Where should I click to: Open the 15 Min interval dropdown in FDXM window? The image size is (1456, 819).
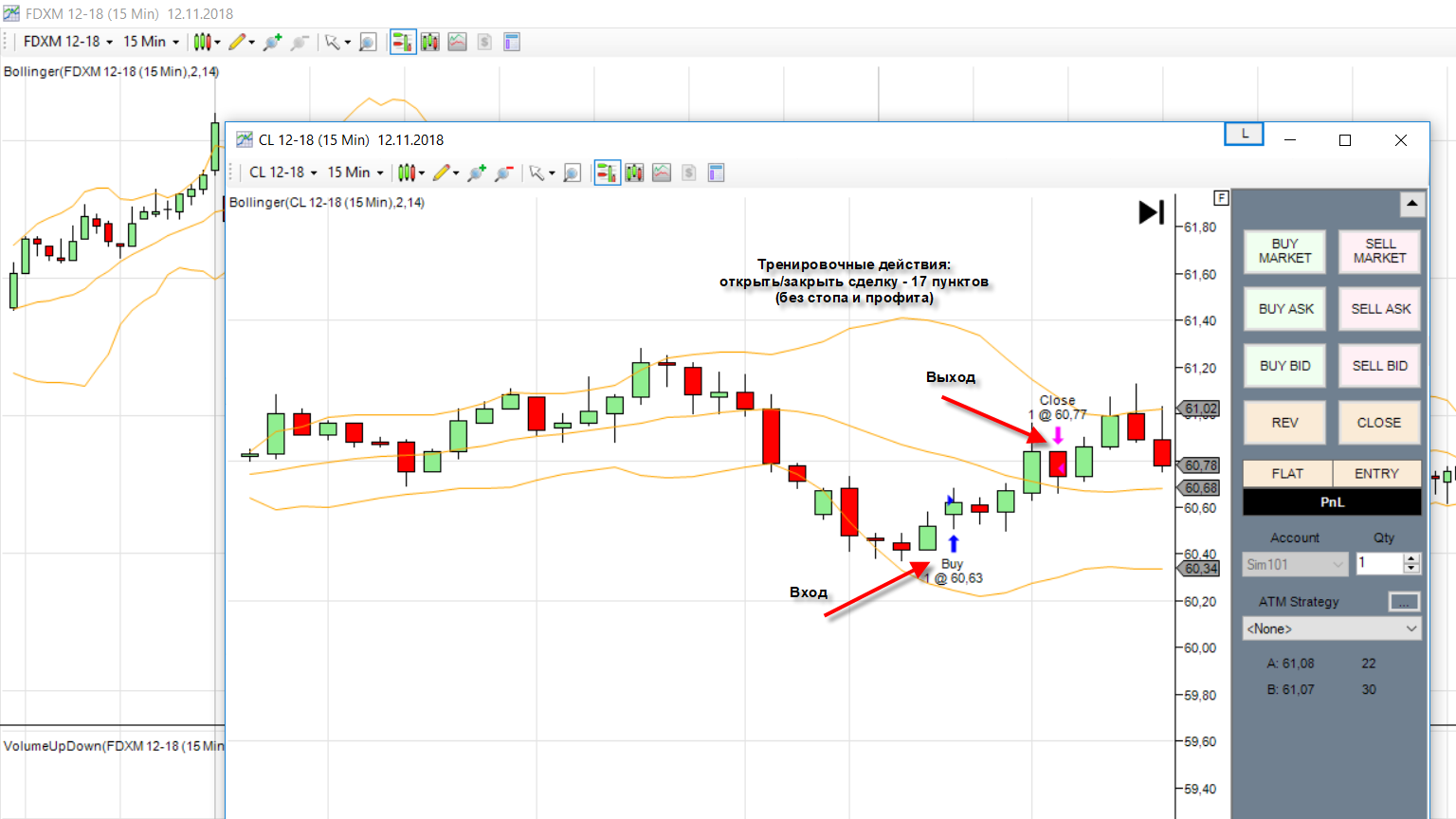[151, 42]
